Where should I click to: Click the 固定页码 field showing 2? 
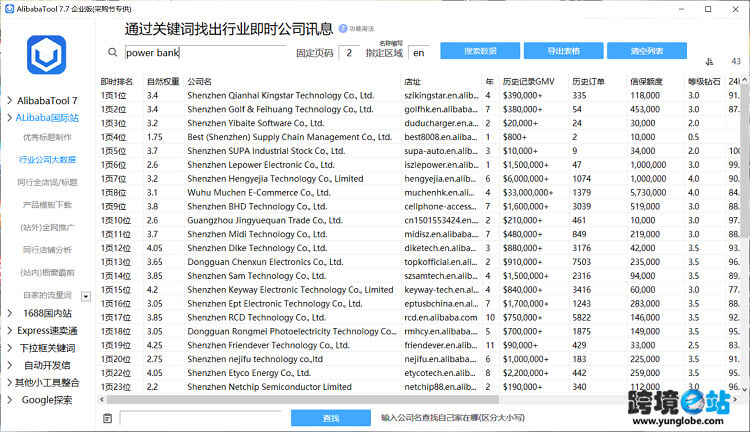tap(349, 53)
